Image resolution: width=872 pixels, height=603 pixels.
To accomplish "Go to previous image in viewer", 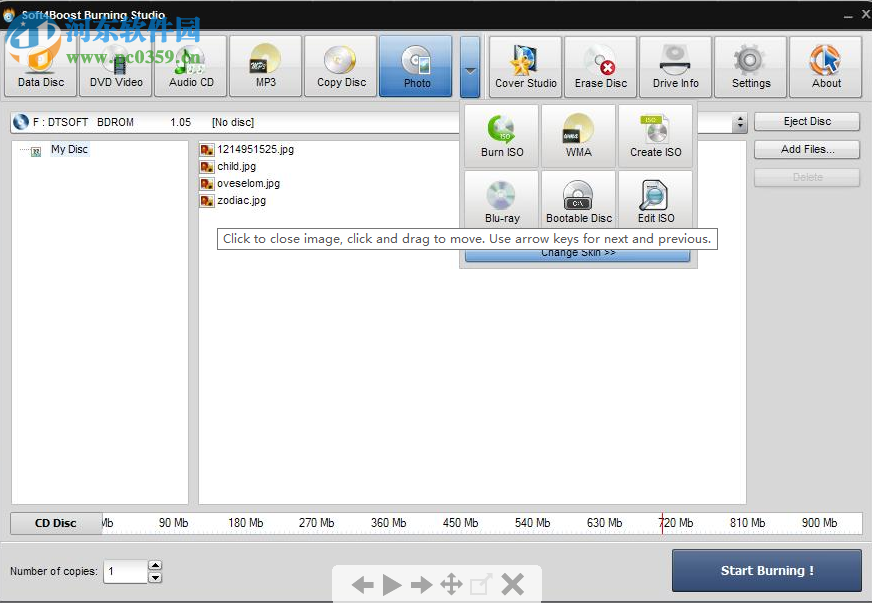I will coord(363,585).
